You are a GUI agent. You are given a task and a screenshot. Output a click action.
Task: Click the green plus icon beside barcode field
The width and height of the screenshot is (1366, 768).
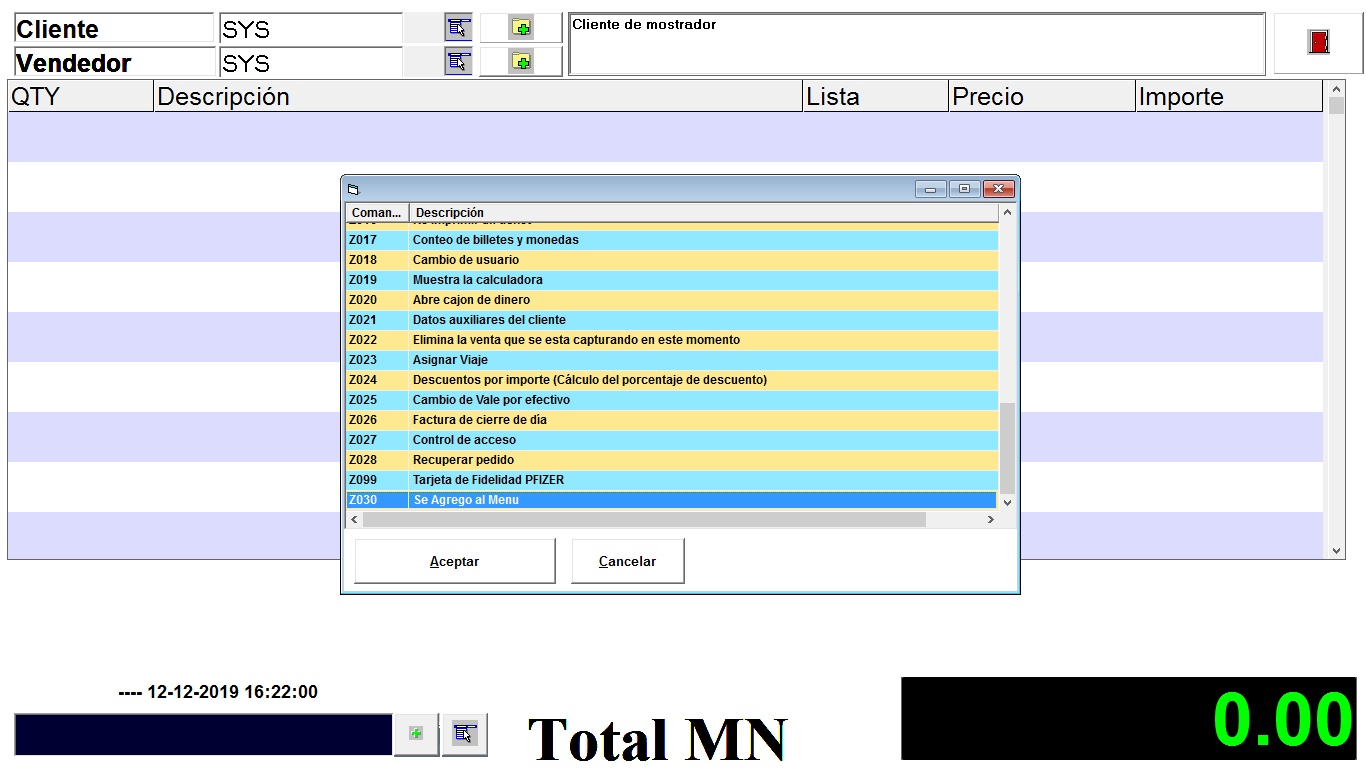click(416, 734)
